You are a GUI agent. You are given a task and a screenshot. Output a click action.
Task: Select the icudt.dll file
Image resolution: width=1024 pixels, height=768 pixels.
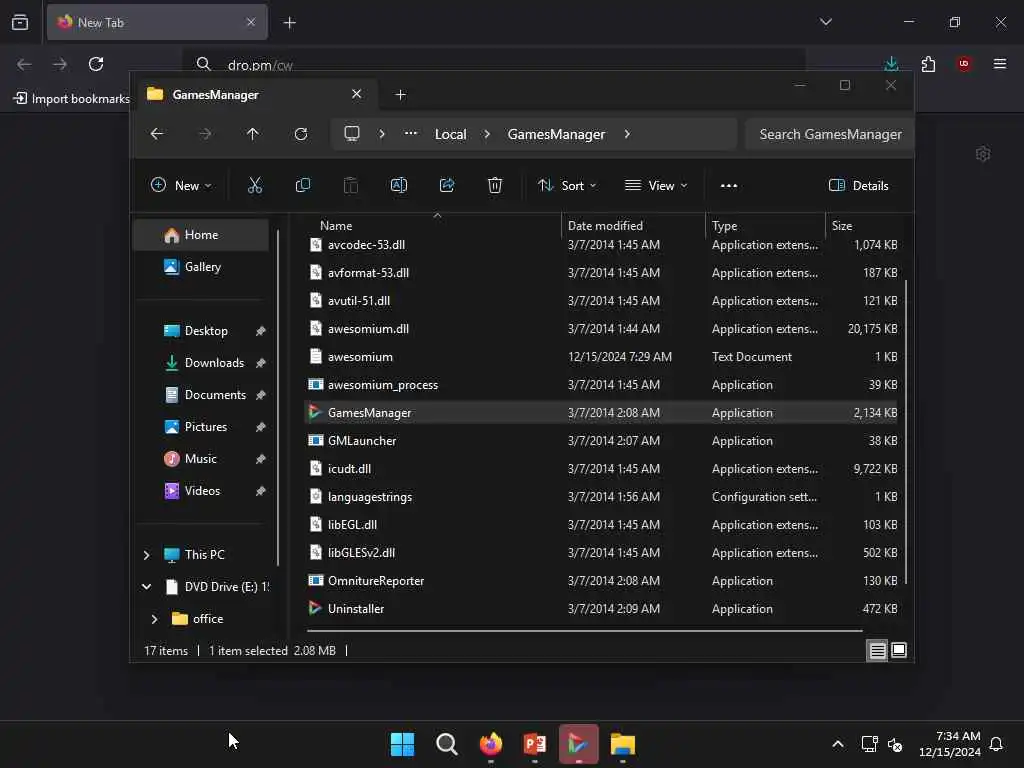click(601, 469)
